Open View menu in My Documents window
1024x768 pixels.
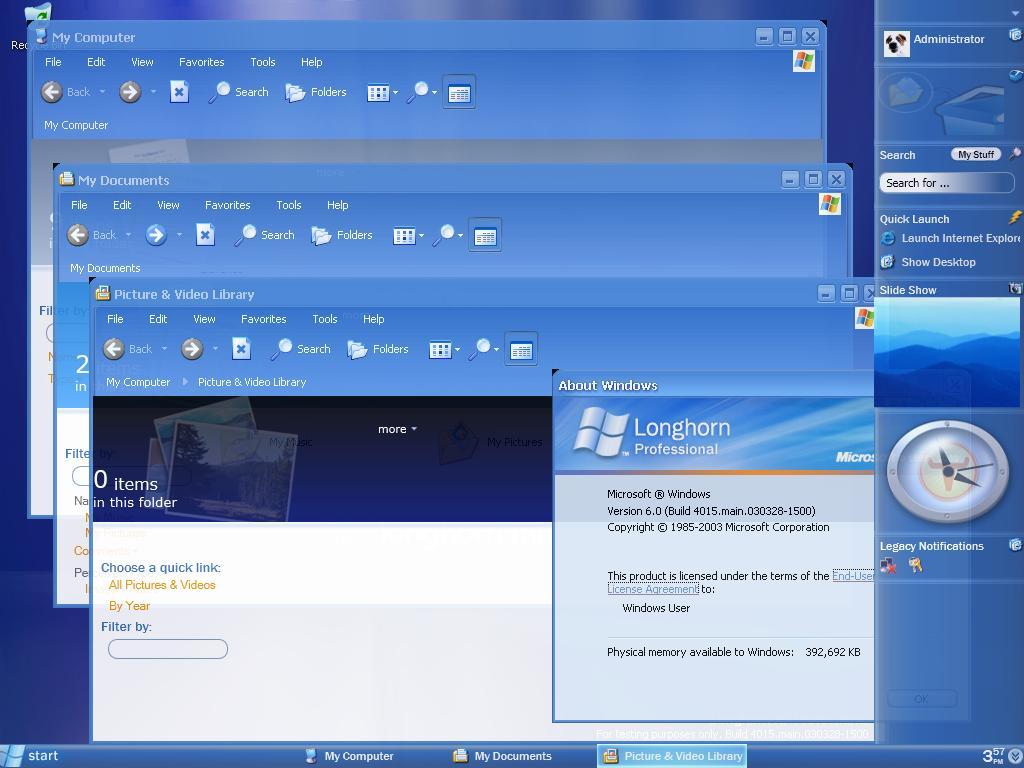[x=168, y=205]
